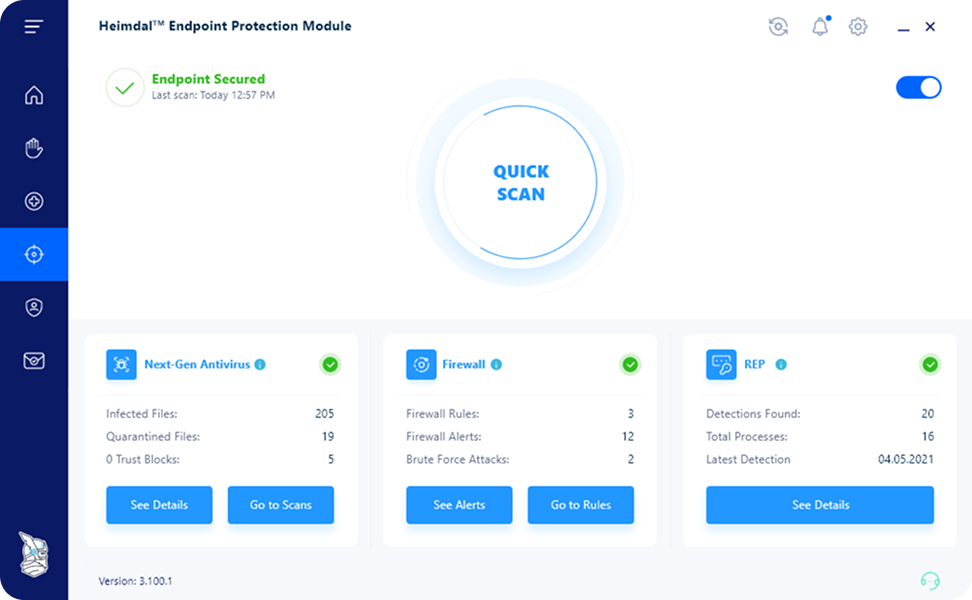Start the Quick Scan circle button

tap(521, 182)
